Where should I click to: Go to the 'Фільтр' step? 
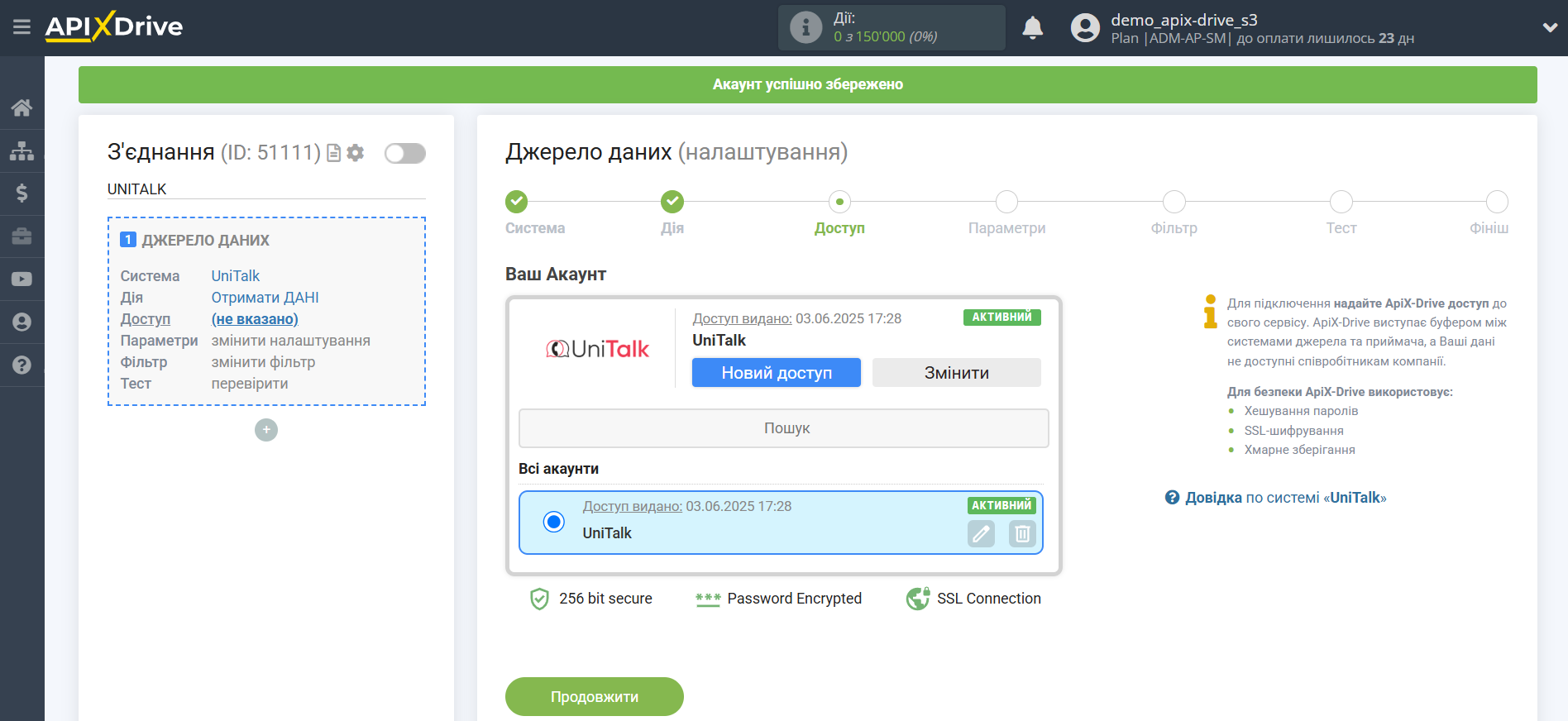click(x=1174, y=202)
